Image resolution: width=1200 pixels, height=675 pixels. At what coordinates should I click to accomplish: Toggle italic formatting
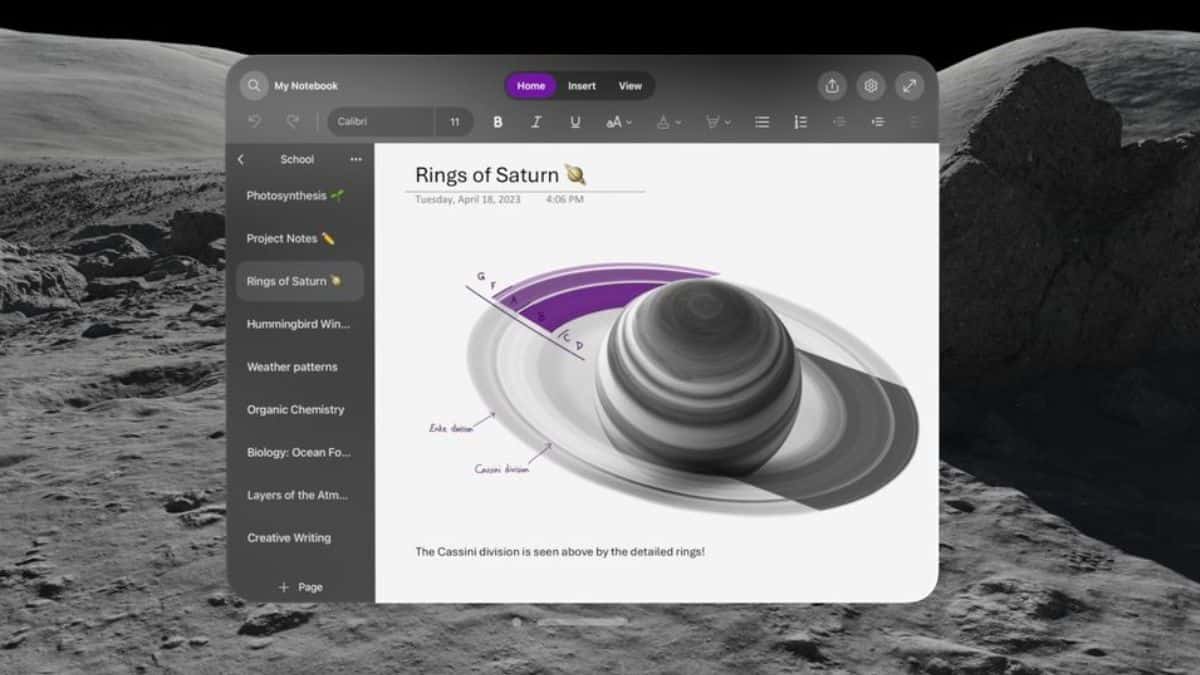coord(536,122)
